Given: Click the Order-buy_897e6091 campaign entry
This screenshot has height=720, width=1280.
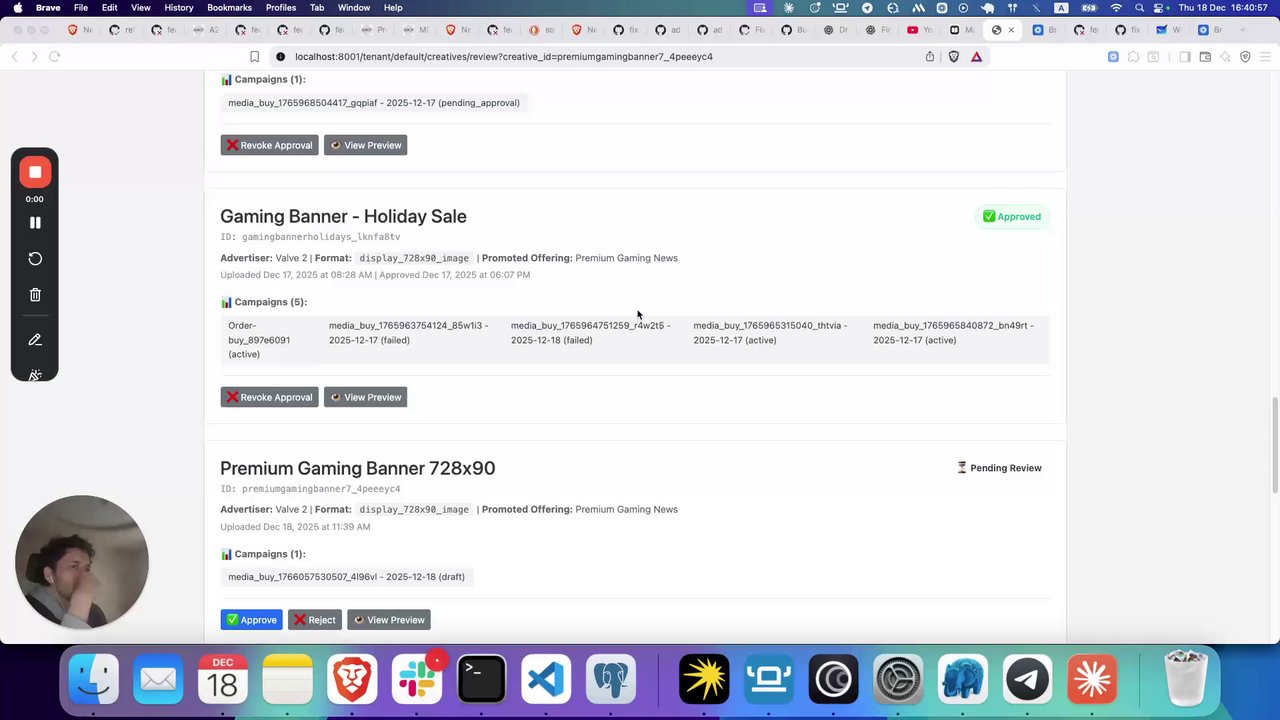Looking at the screenshot, I should [259, 340].
